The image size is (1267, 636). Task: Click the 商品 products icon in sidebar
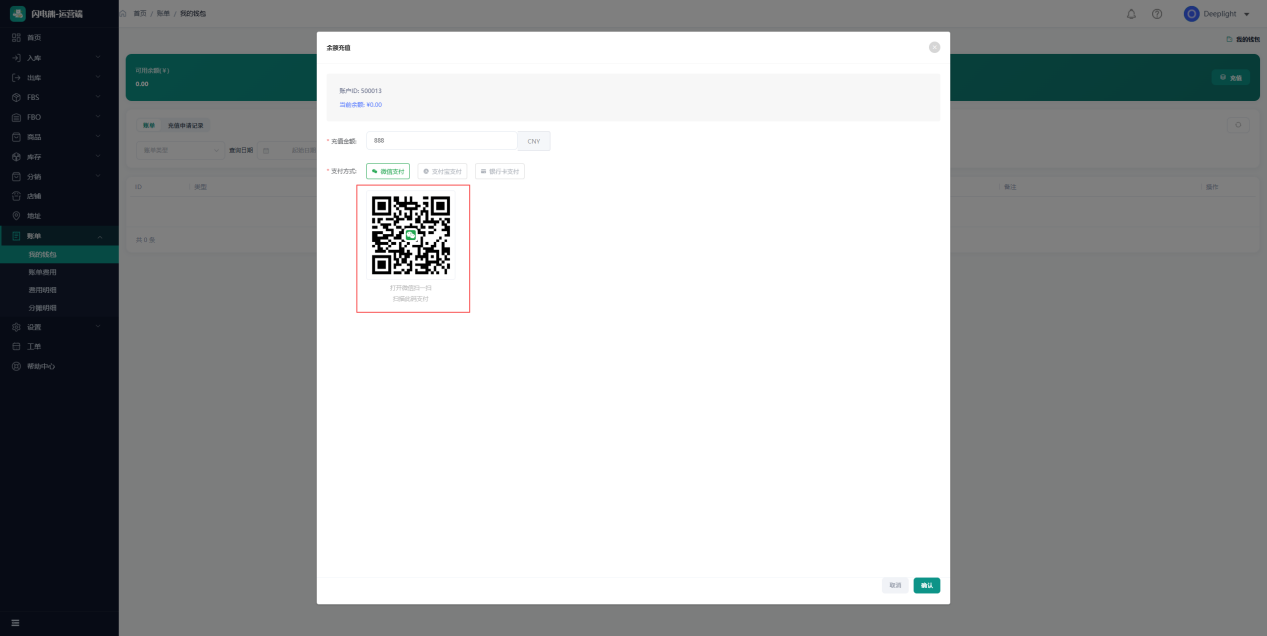[16, 137]
